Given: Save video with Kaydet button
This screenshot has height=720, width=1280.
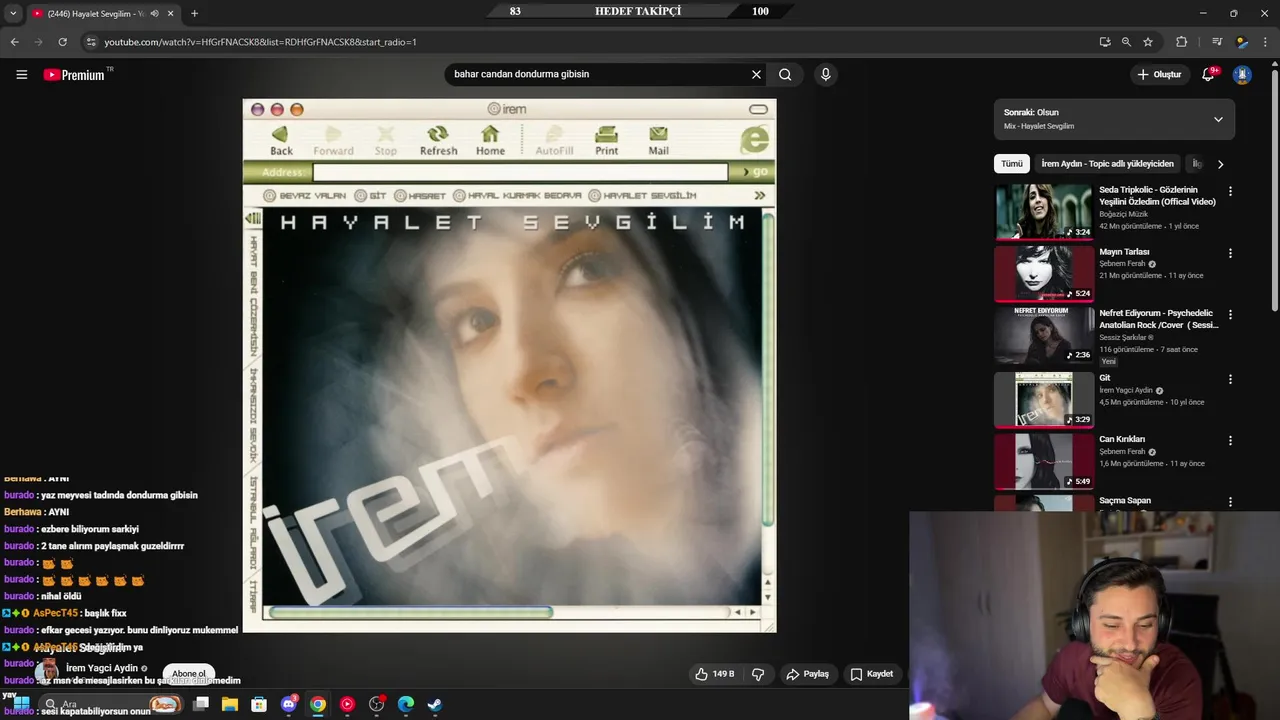Looking at the screenshot, I should [871, 674].
